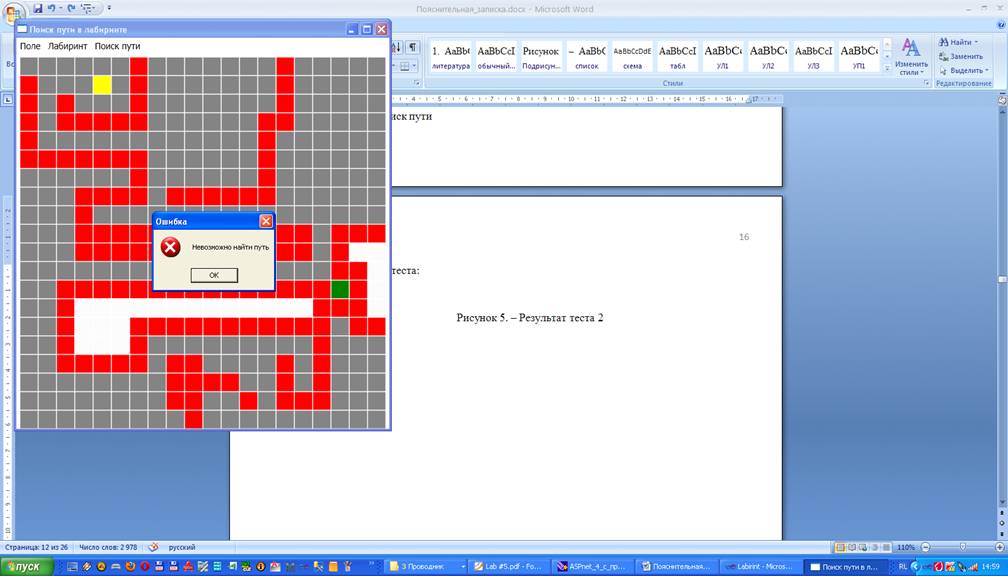Click the yellow start cell in the maze
Image resolution: width=1008 pixels, height=576 pixels.
[102, 85]
